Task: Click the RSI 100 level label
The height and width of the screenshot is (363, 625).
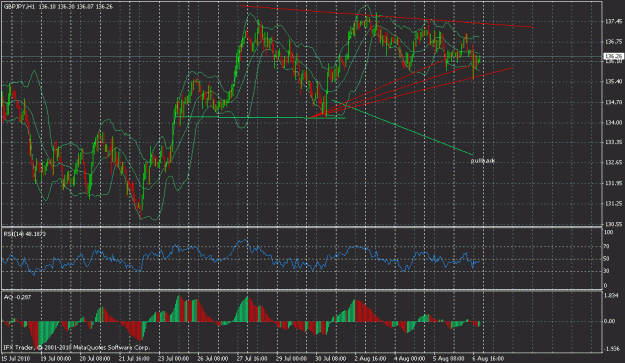Action: [x=608, y=232]
